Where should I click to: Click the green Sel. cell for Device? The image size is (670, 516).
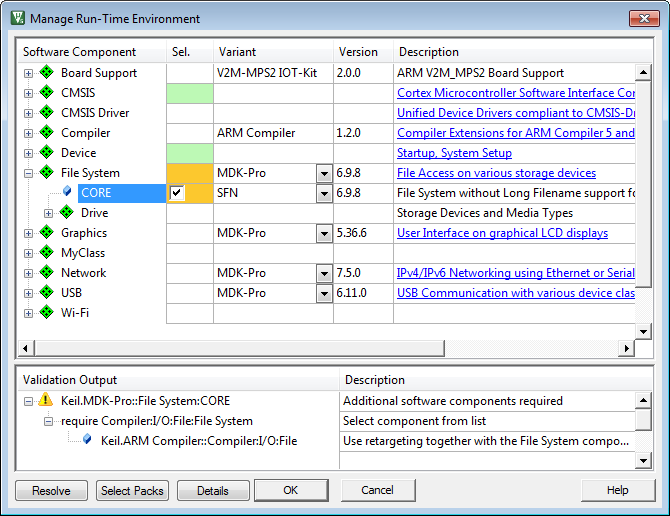point(189,153)
